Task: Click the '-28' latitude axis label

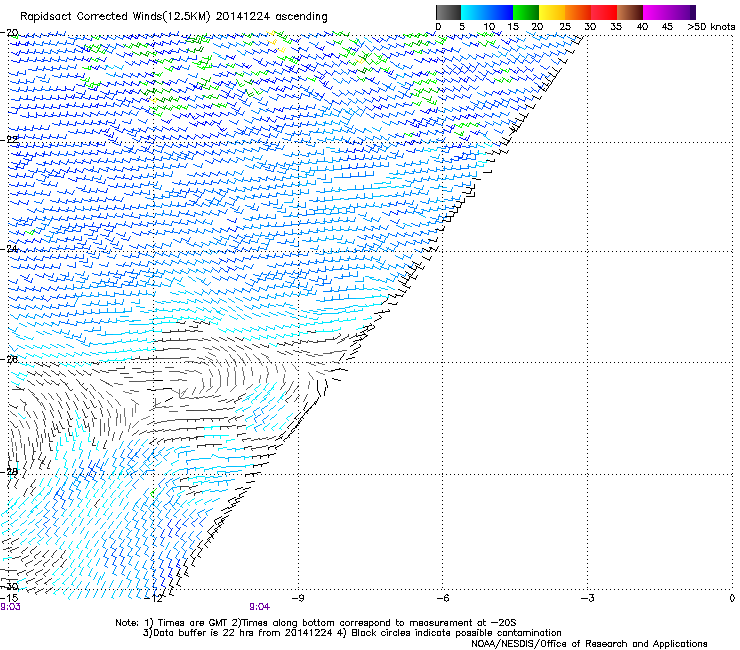Action: click(x=9, y=472)
